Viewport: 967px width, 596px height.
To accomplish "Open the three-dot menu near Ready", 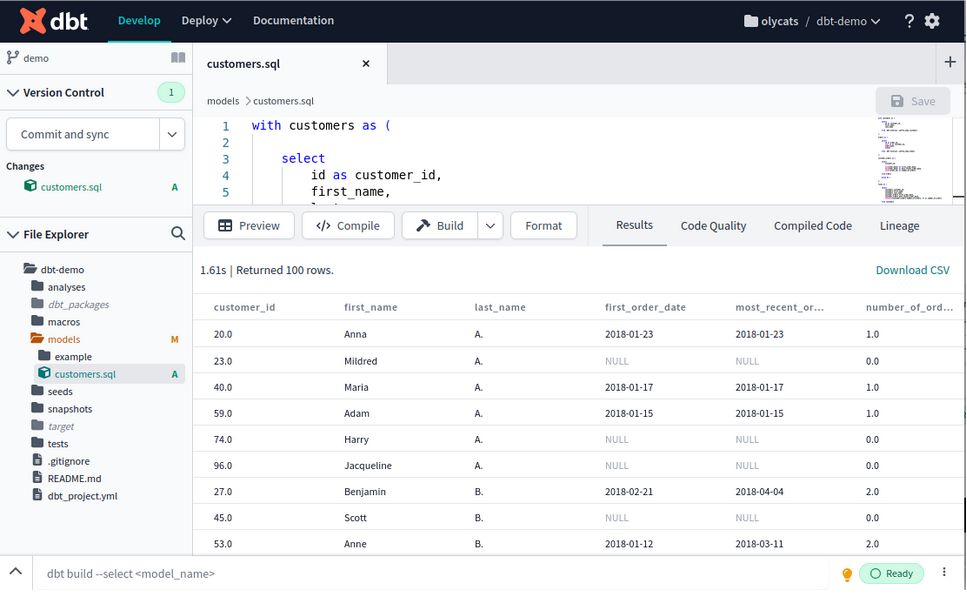I will pos(944,573).
